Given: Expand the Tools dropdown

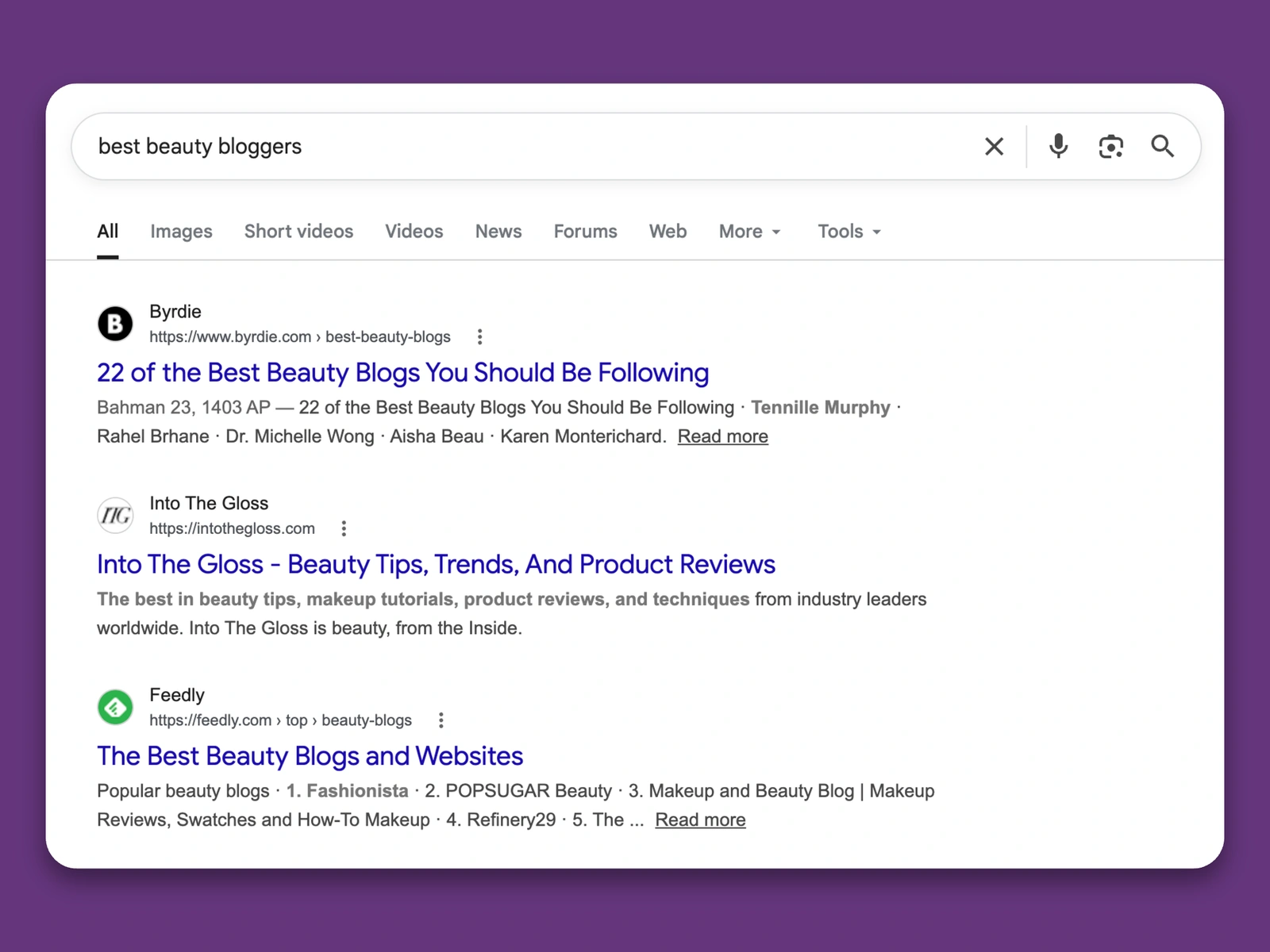Looking at the screenshot, I should click(849, 232).
